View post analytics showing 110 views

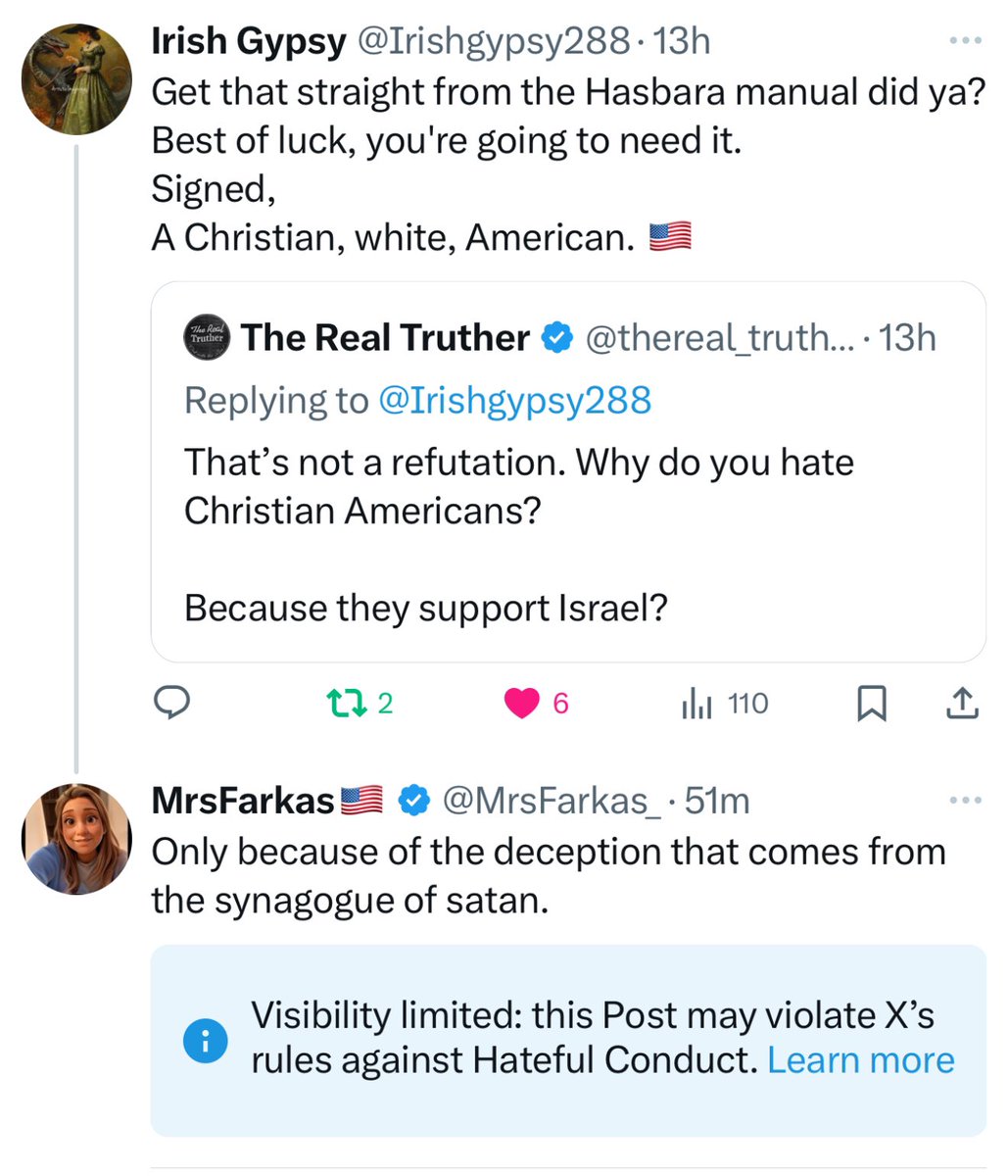[724, 703]
